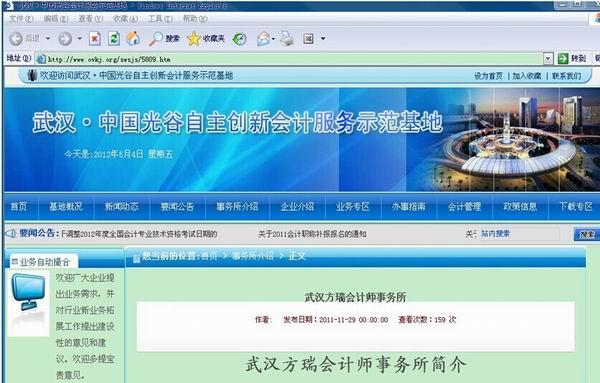The image size is (600, 383).
Task: Expand the Back button history arrow
Action: [x=48, y=39]
